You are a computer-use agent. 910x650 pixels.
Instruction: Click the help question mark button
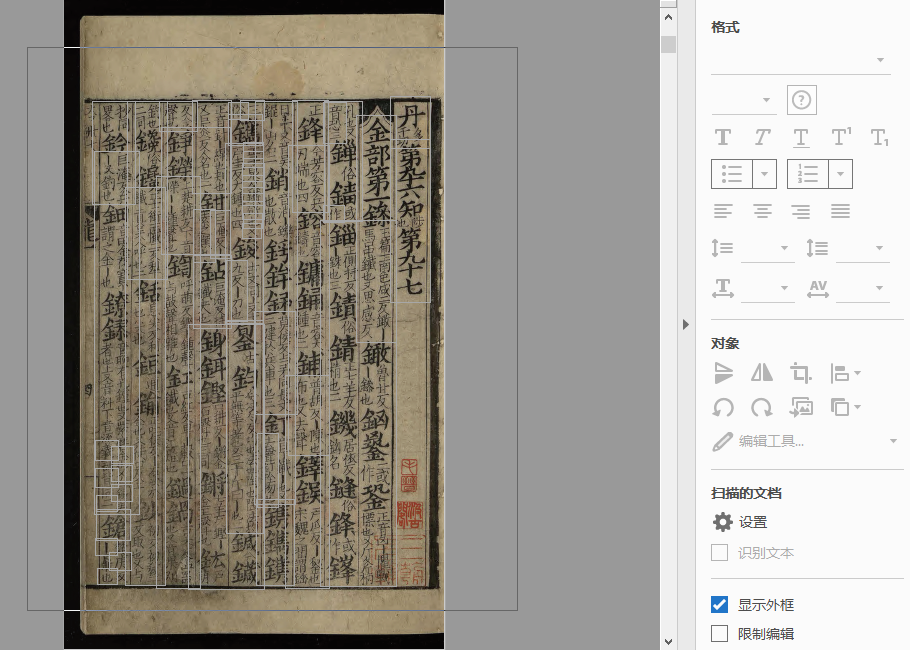[802, 100]
